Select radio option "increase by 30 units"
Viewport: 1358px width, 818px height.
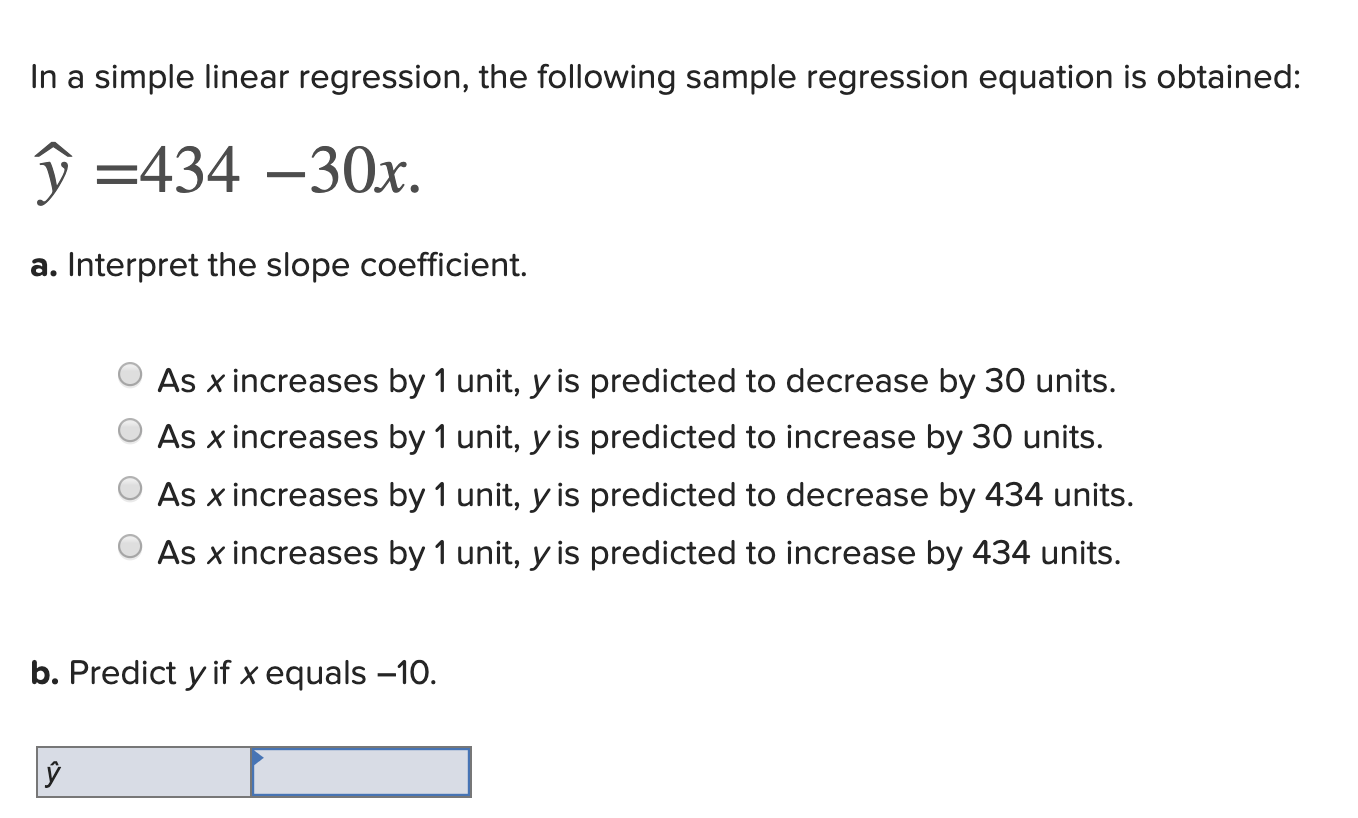[129, 430]
